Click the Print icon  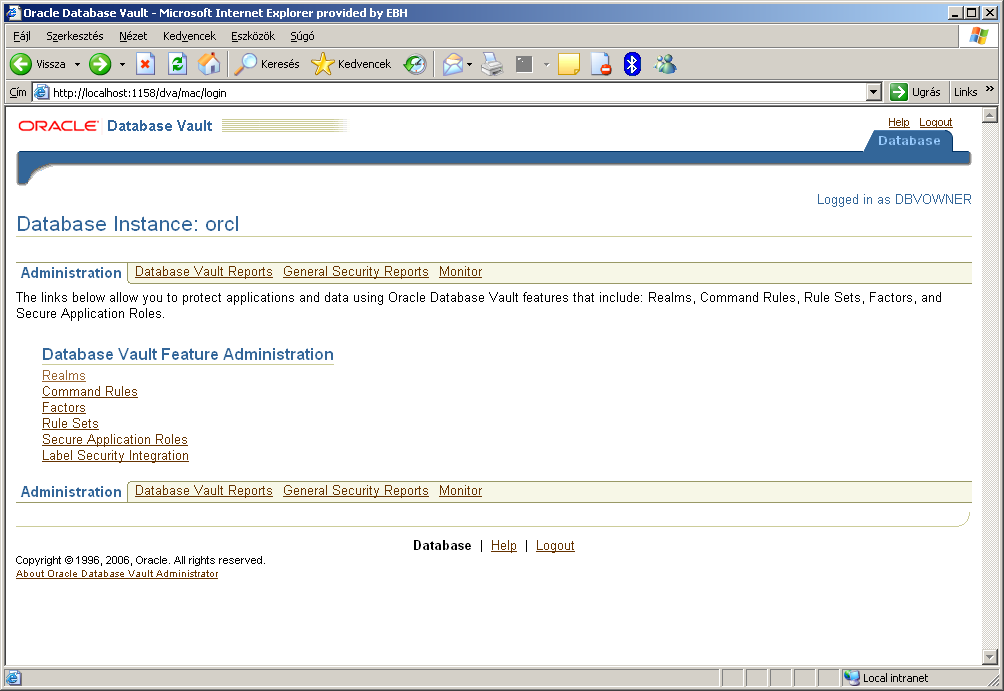(x=492, y=64)
